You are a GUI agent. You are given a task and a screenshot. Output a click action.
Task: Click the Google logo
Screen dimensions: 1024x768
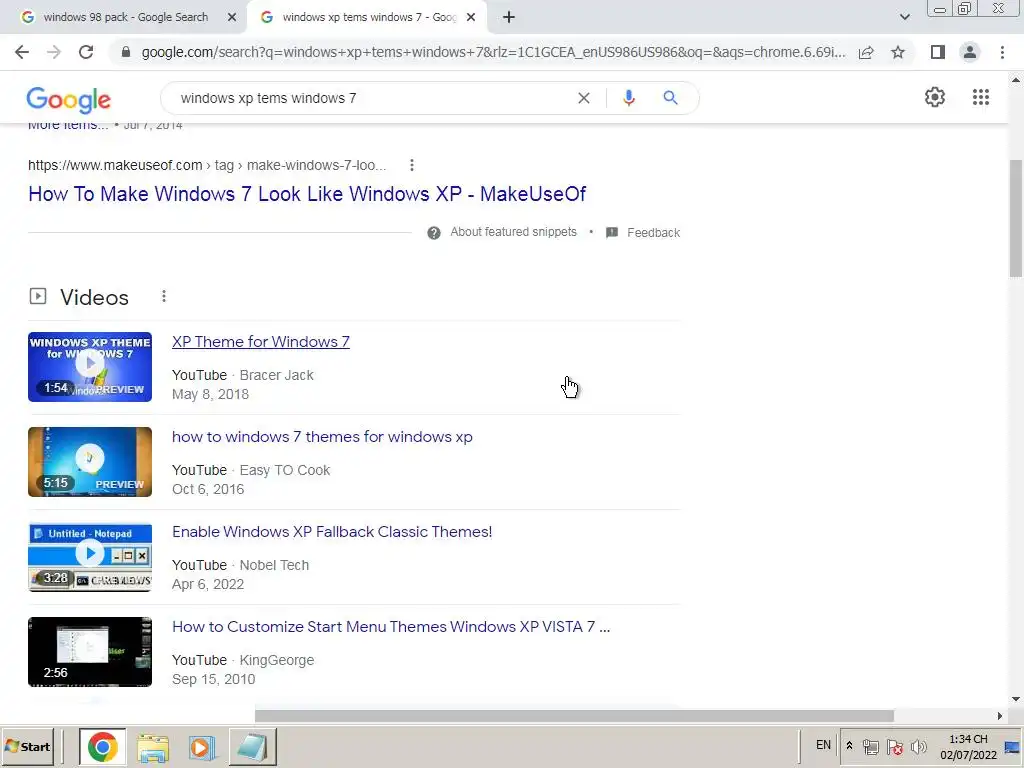click(x=69, y=99)
